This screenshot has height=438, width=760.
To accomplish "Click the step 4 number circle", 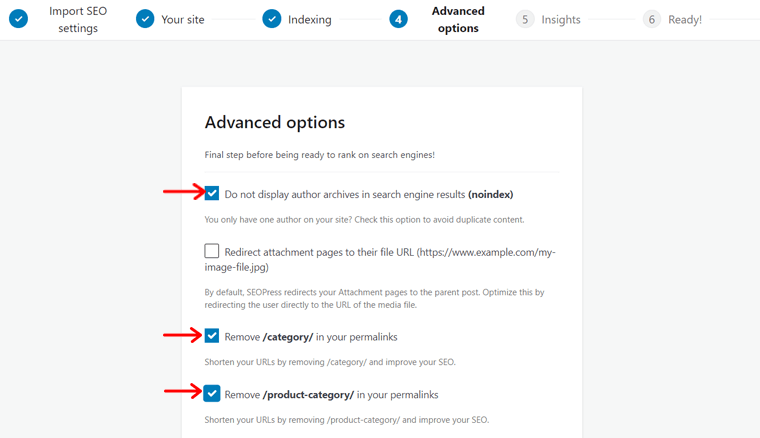I will [398, 19].
